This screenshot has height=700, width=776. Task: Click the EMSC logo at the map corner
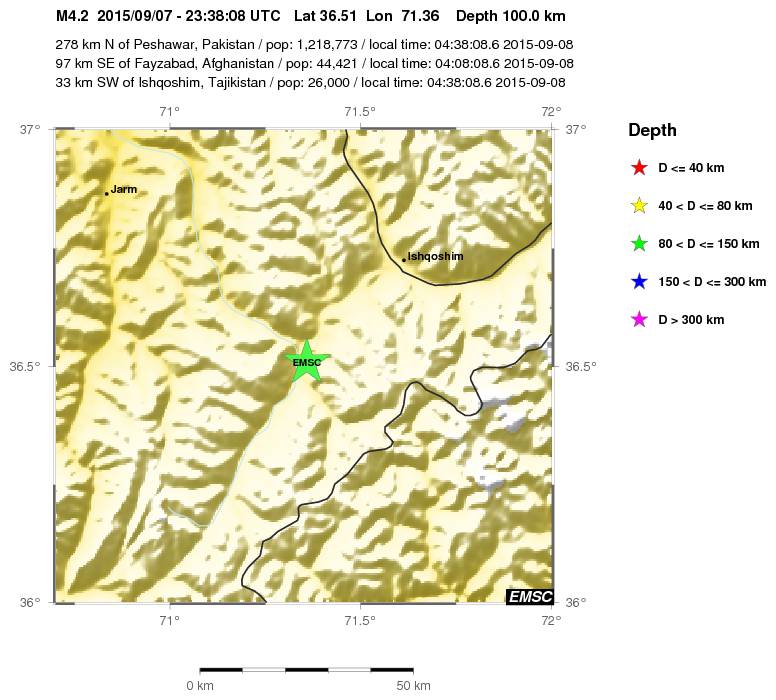529,597
